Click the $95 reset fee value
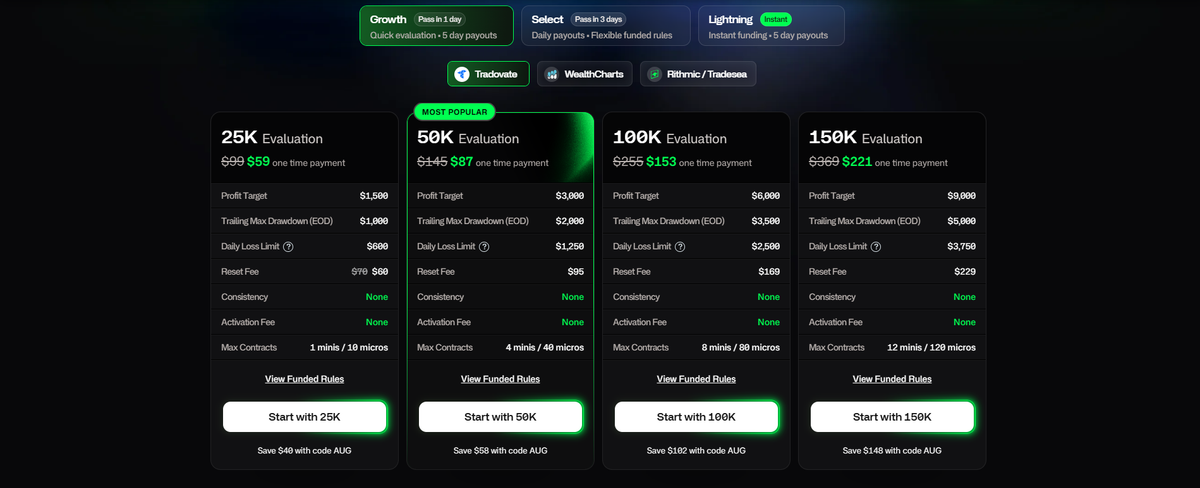This screenshot has height=488, width=1200. tap(576, 272)
